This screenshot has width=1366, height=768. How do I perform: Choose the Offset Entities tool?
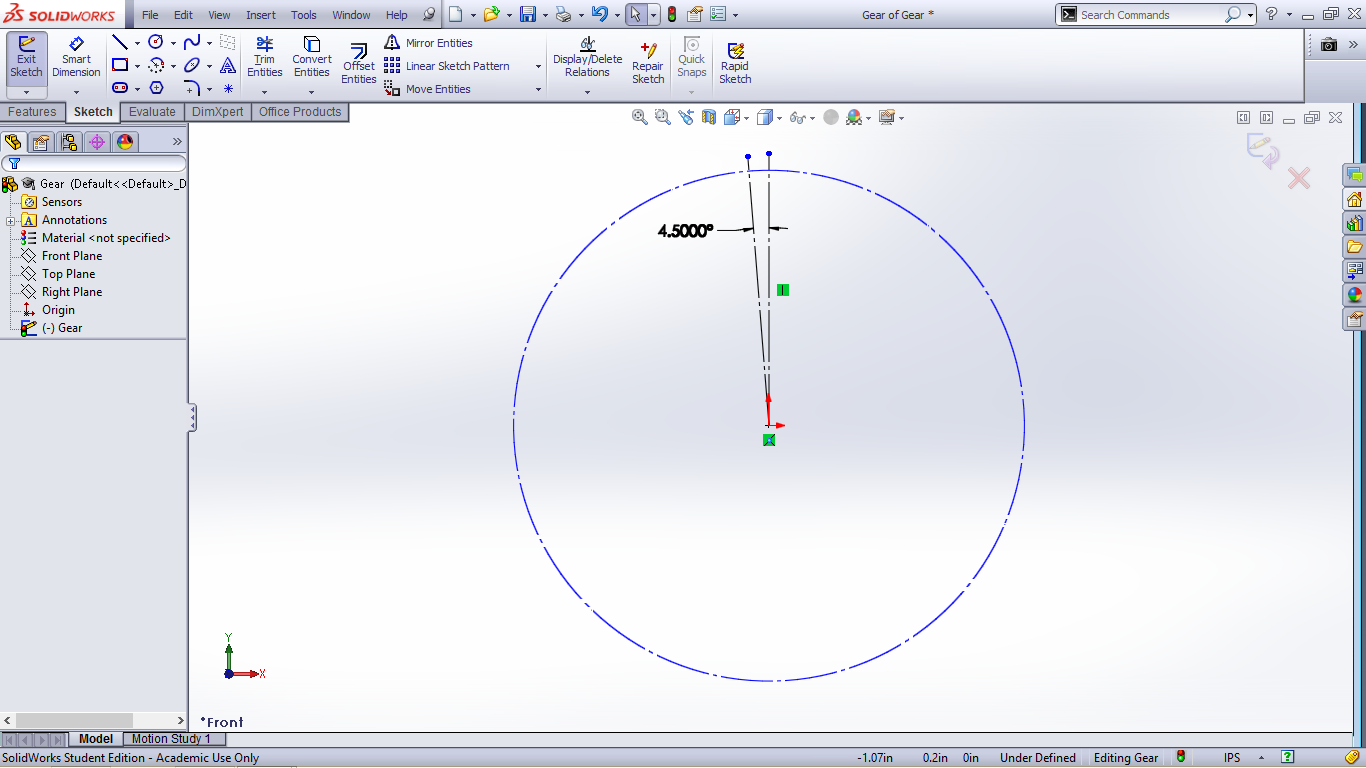tap(358, 64)
